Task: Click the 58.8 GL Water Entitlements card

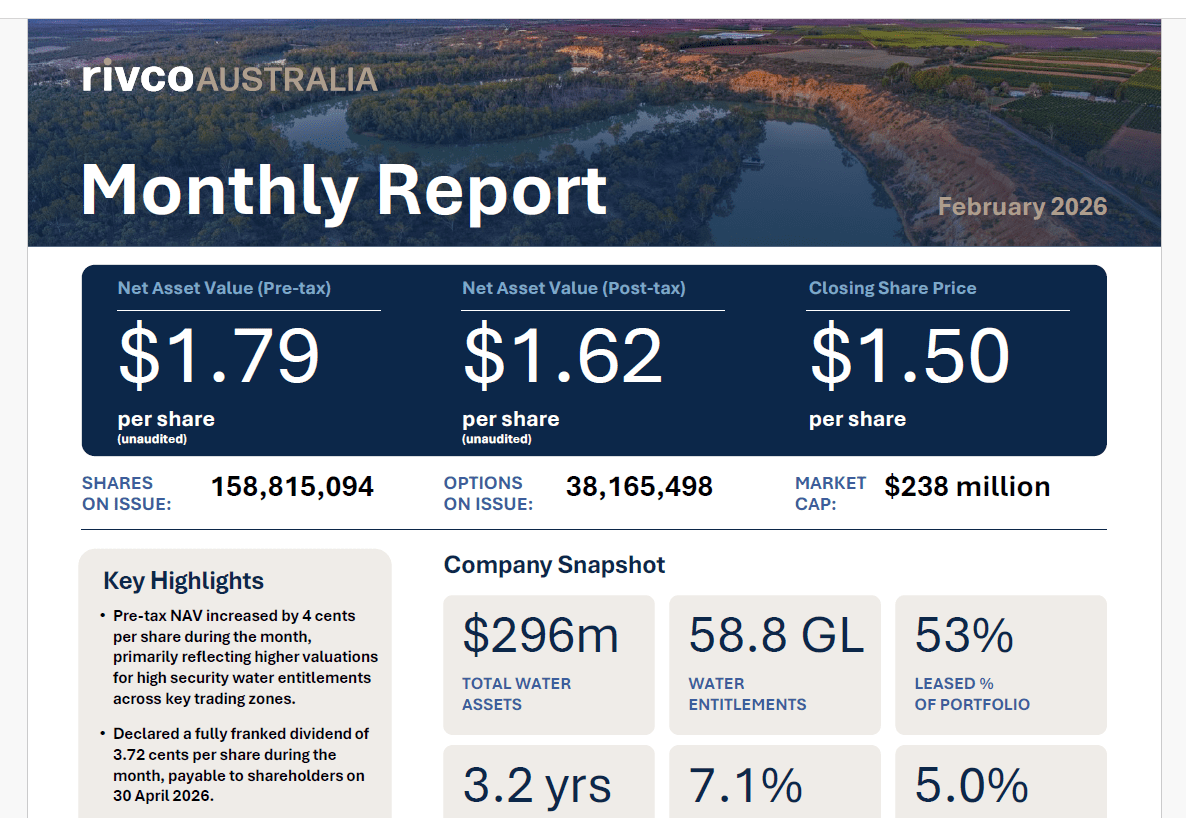Action: click(775, 664)
